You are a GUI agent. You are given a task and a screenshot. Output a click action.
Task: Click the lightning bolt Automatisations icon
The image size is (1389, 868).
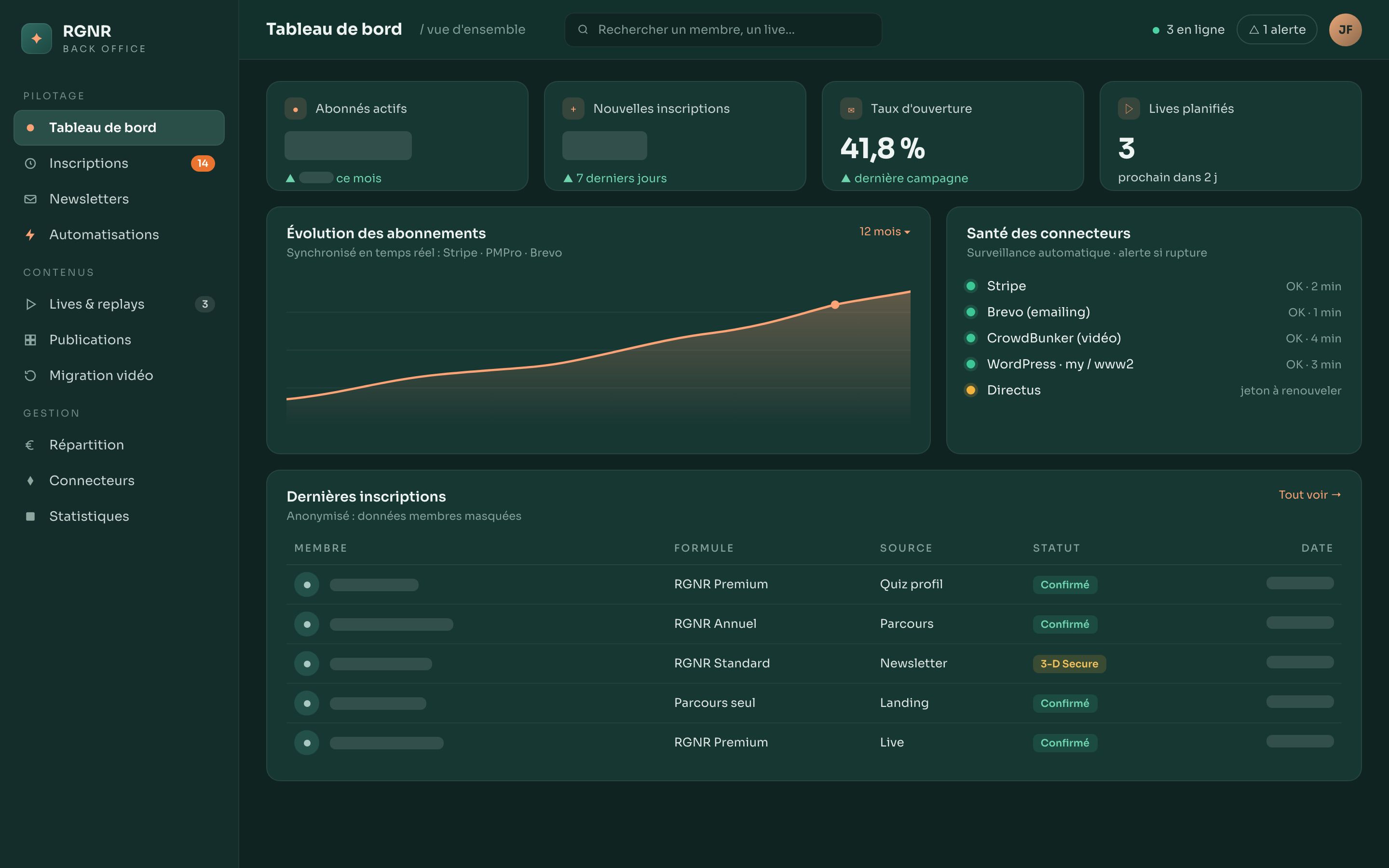click(30, 235)
